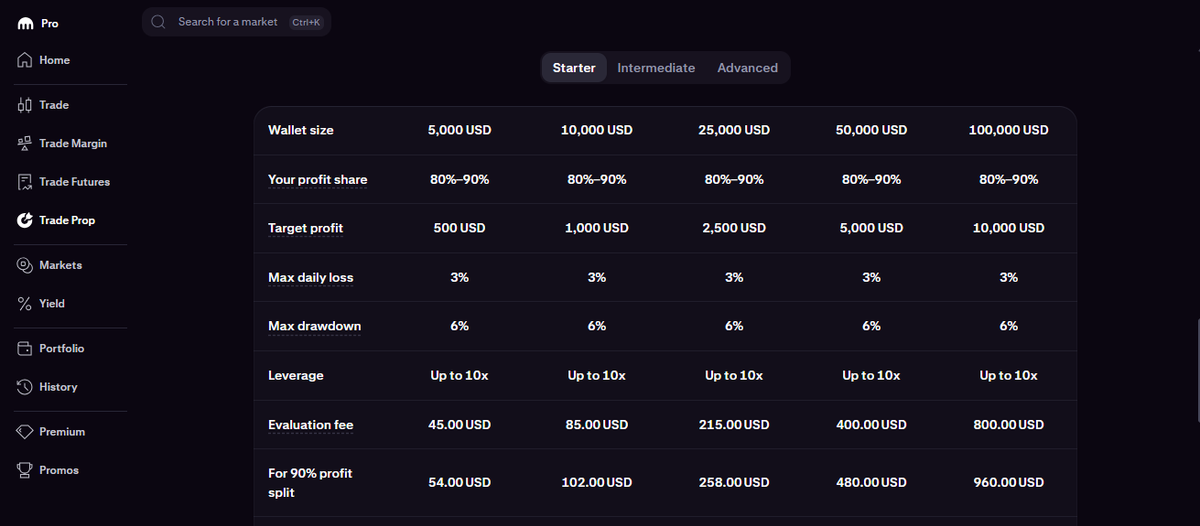Click the 54.00 USD fee value
The image size is (1200, 526).
[459, 482]
